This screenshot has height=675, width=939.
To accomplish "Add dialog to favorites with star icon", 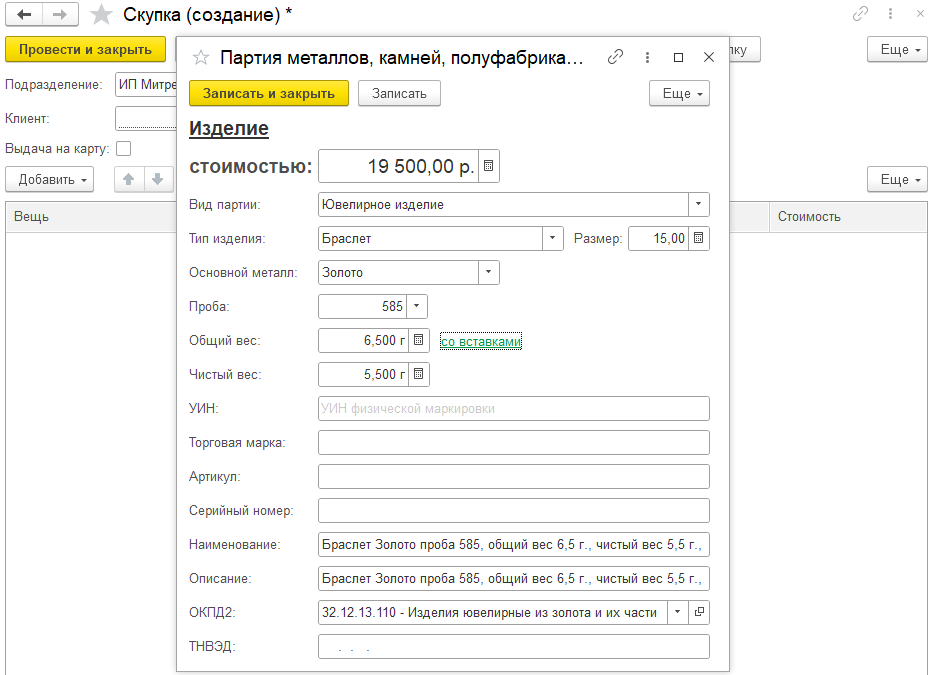I will pyautogui.click(x=200, y=58).
